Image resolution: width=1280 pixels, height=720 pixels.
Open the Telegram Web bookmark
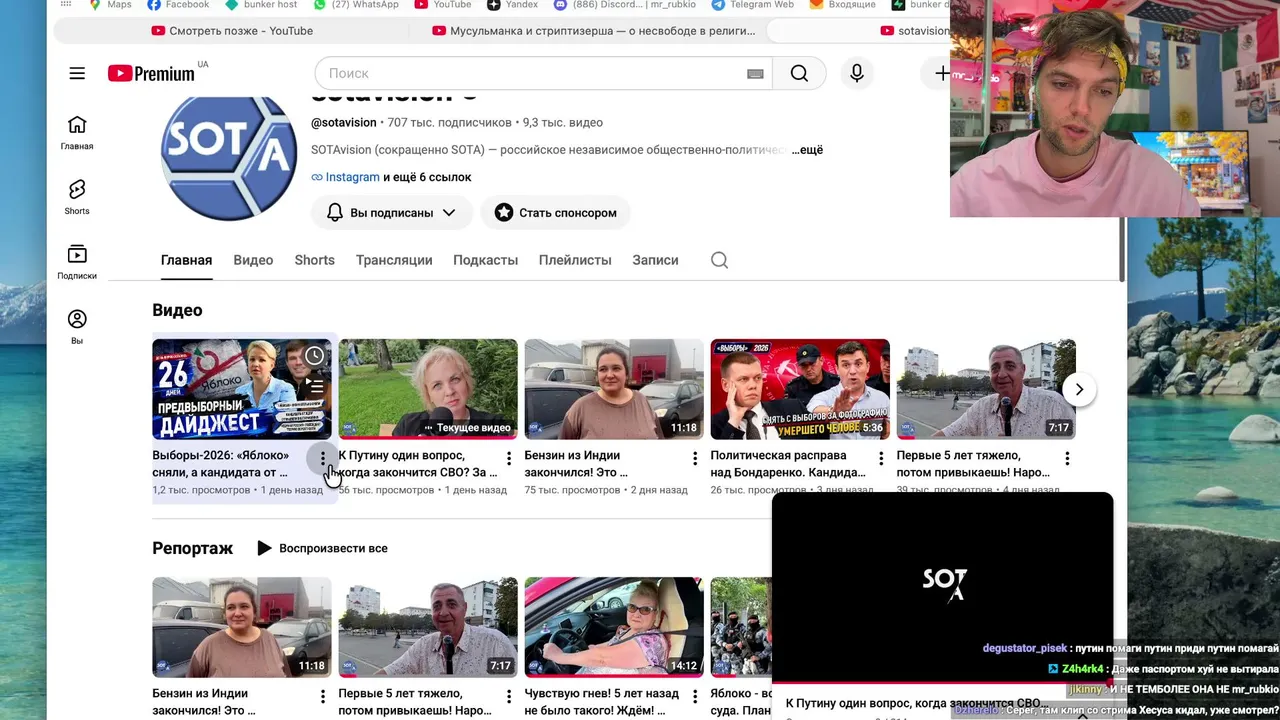[752, 4]
